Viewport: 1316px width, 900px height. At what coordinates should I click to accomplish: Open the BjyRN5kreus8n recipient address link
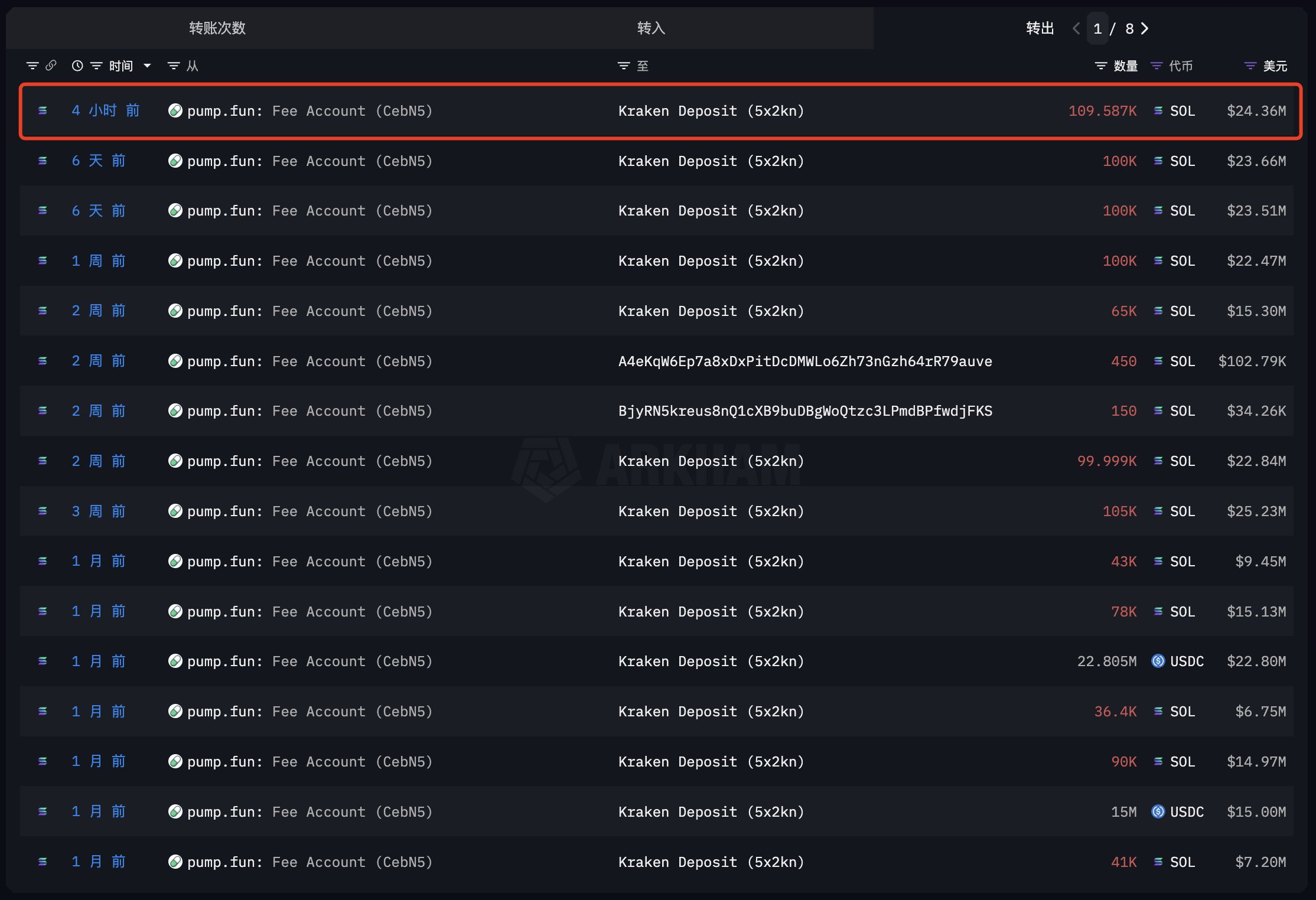click(x=804, y=411)
